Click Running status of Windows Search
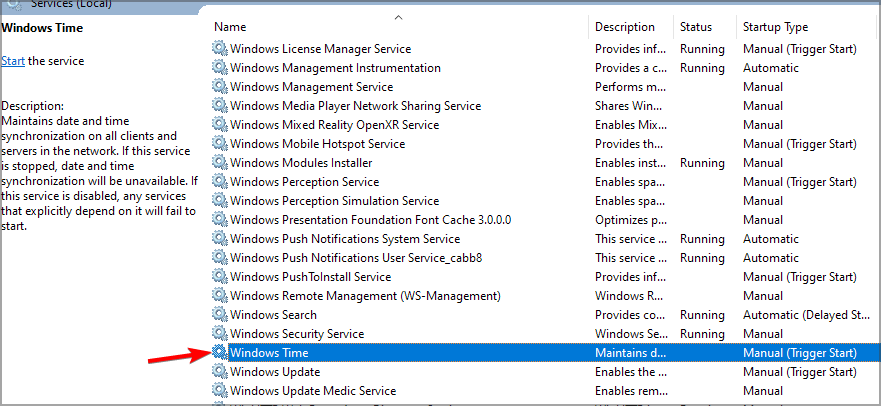Screen dimensions: 881x406 pos(702,314)
